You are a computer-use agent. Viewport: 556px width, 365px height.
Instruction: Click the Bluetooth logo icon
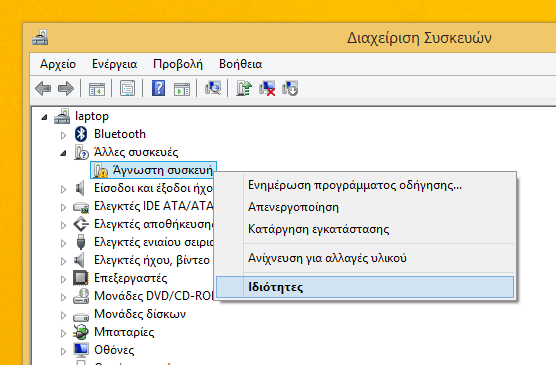click(81, 134)
